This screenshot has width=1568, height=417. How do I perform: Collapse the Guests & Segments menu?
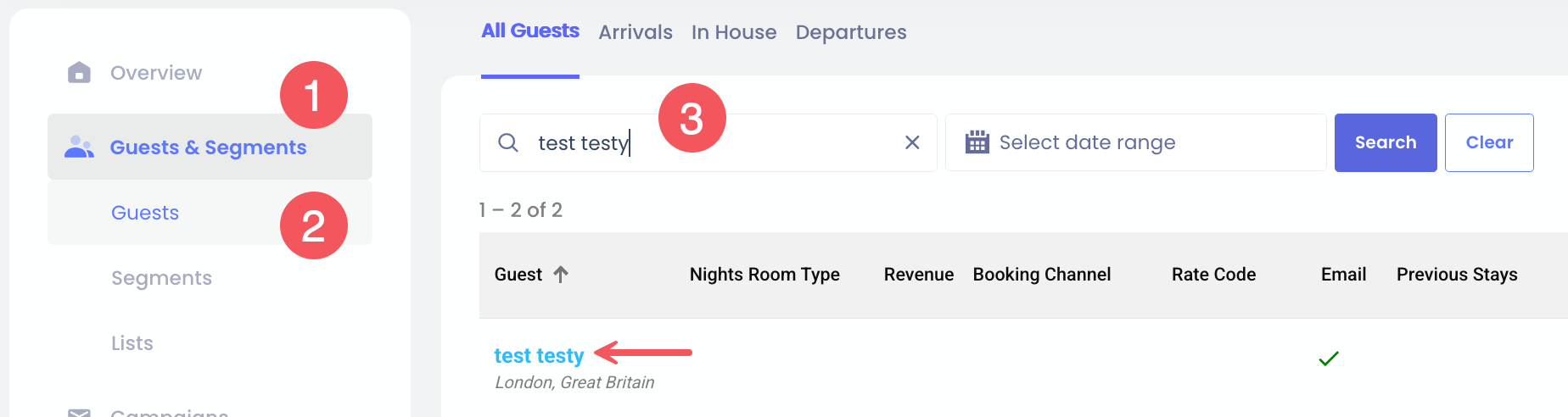pos(208,147)
